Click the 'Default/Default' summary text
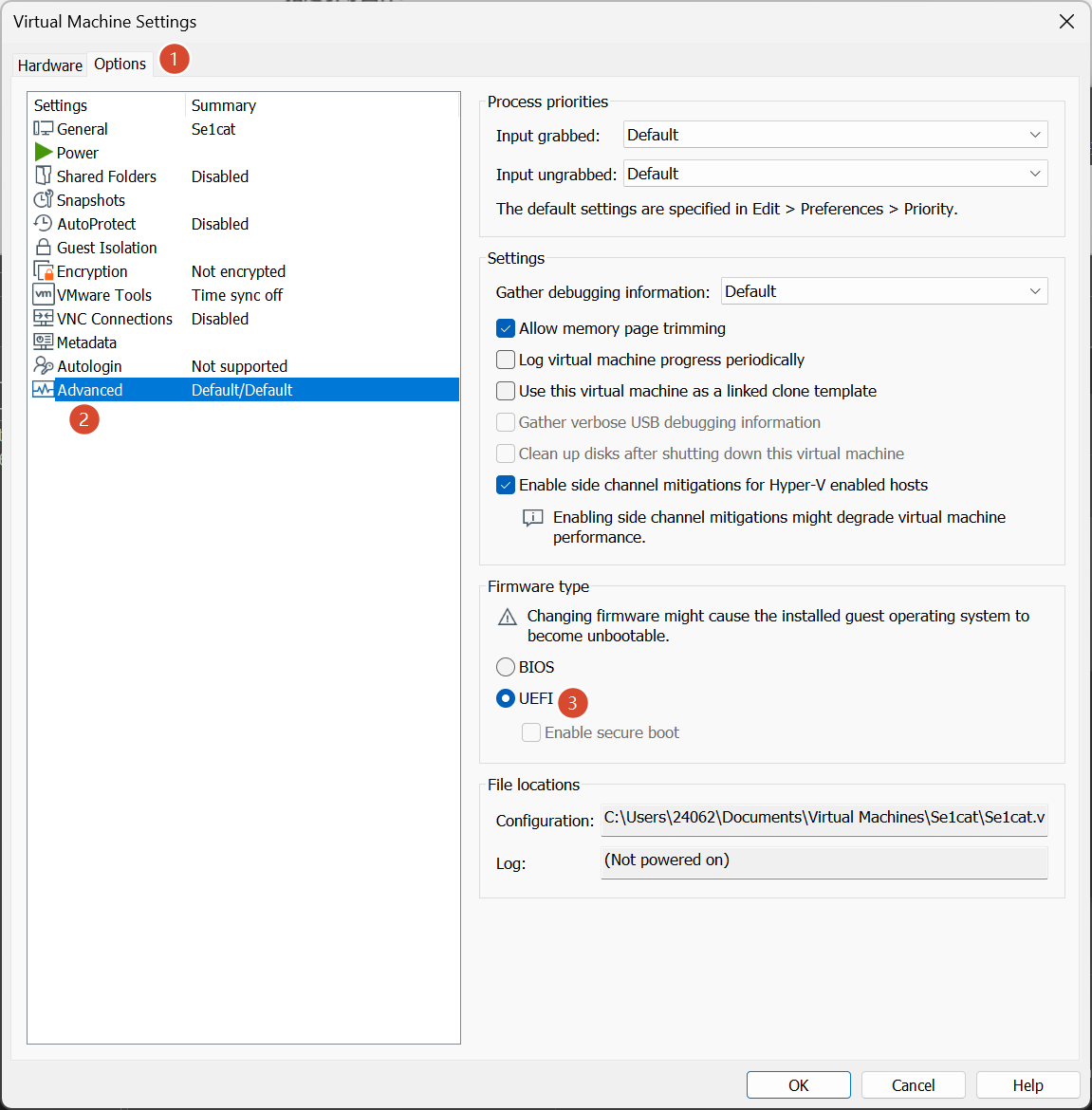The image size is (1092, 1110). click(242, 390)
